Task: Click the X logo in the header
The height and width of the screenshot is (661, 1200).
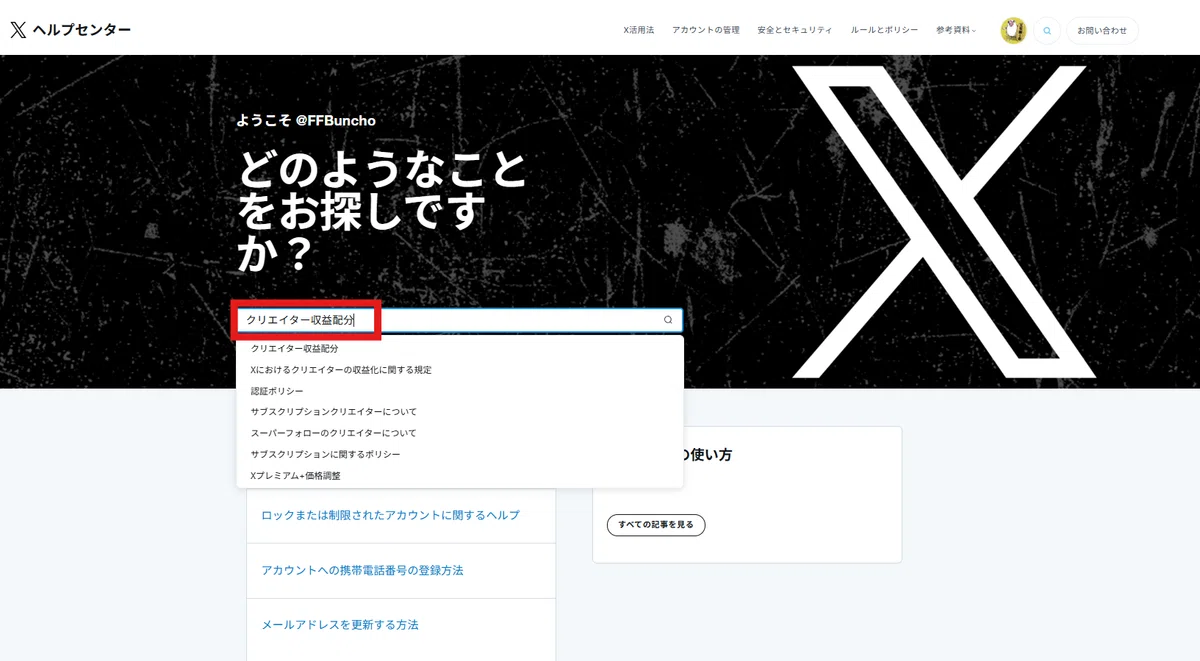Action: pos(18,30)
